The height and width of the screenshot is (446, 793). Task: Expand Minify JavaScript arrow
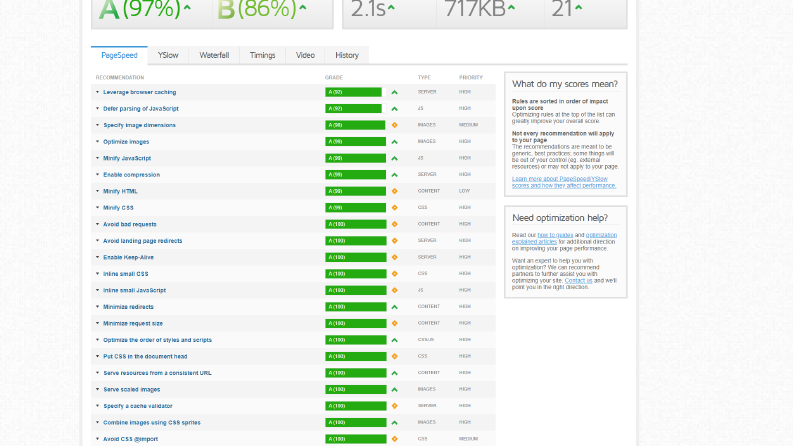[98, 158]
